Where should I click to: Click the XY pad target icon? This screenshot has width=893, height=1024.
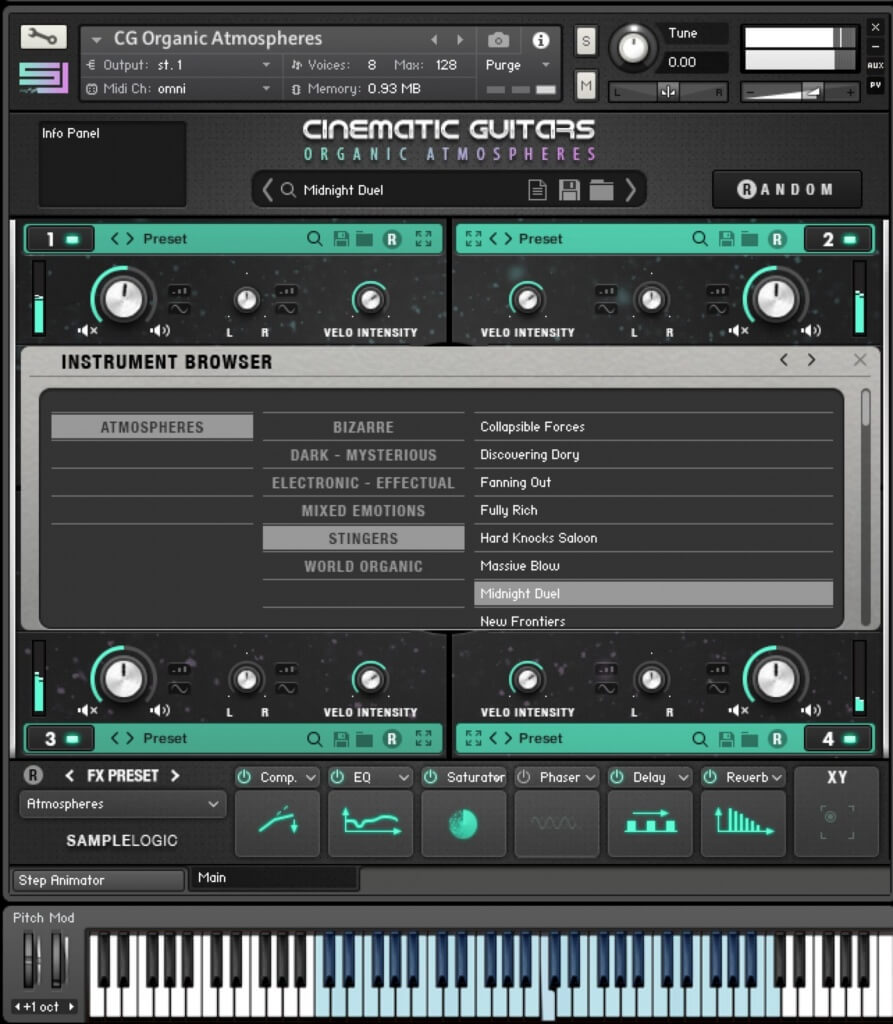(x=830, y=817)
